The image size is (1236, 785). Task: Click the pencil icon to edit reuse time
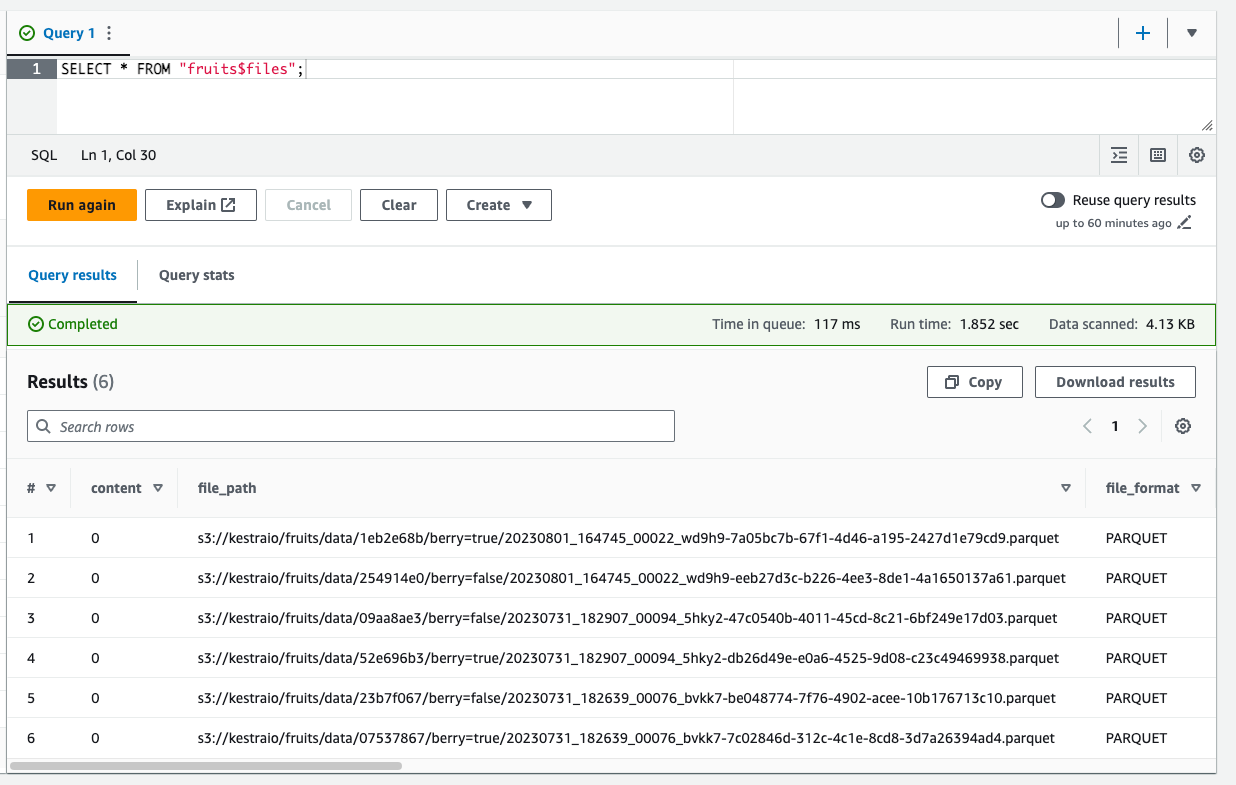[1185, 223]
